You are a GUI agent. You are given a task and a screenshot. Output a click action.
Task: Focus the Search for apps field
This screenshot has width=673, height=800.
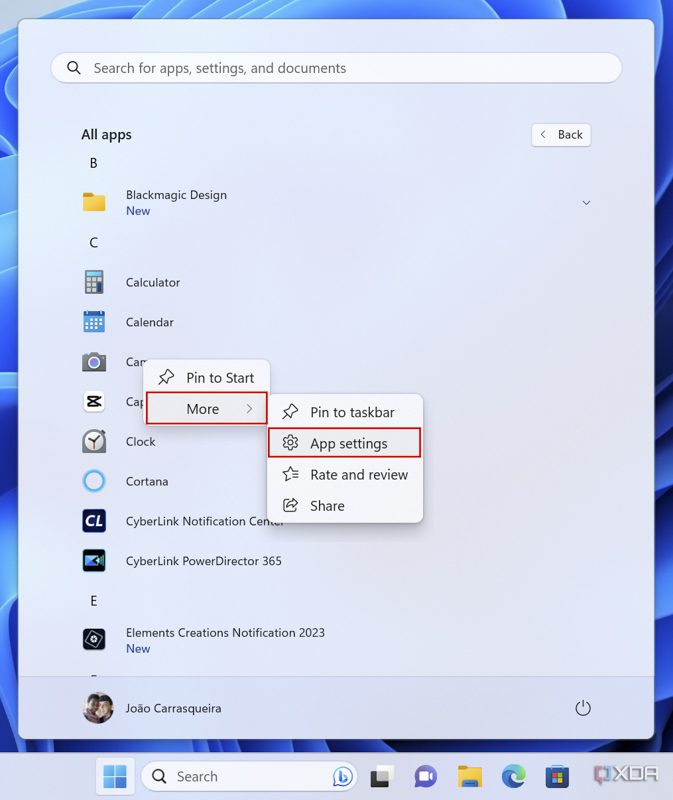pyautogui.click(x=336, y=68)
